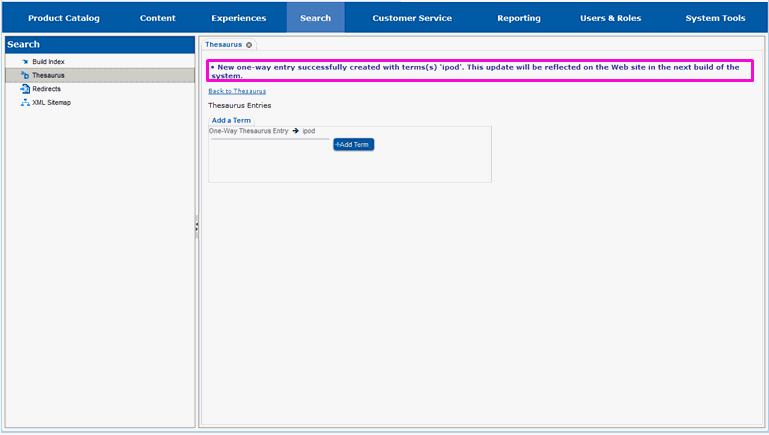This screenshot has width=769, height=435.
Task: Close the Thesaurus tab
Action: click(x=249, y=45)
